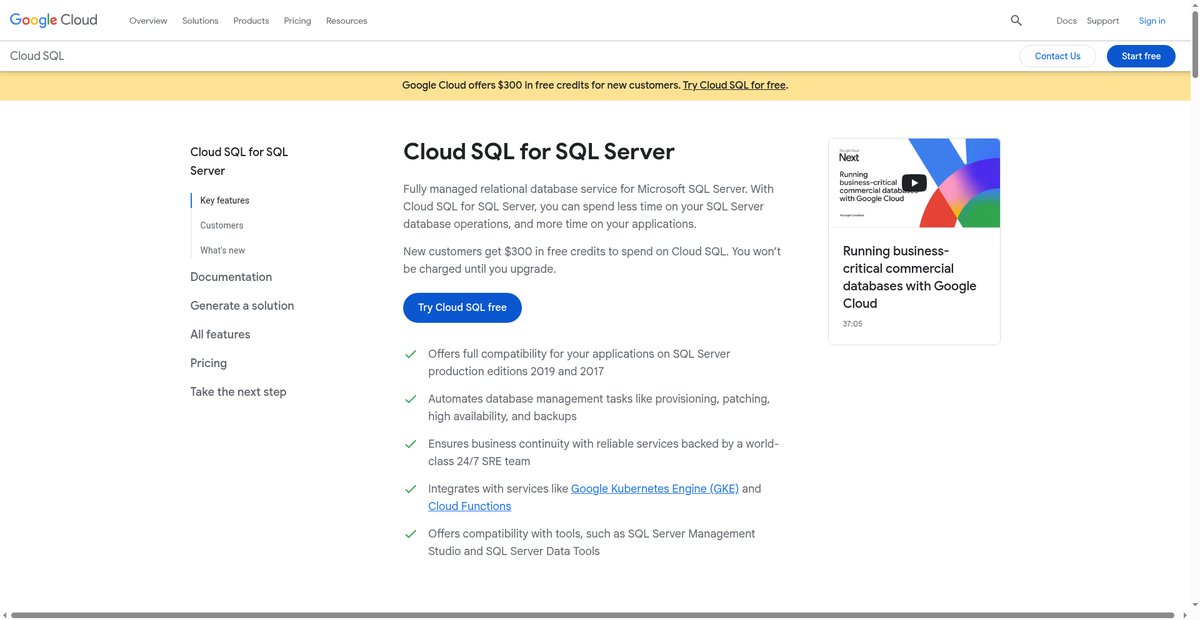Jump to sidebar Pricing section
The height and width of the screenshot is (620, 1200).
[x=208, y=363]
